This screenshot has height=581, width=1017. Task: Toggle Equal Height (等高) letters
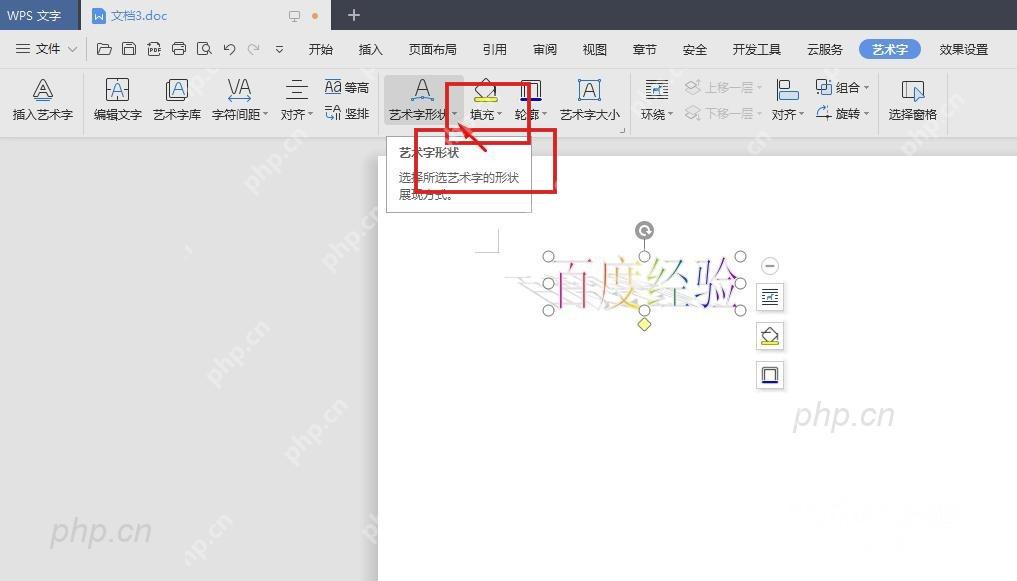pyautogui.click(x=347, y=88)
